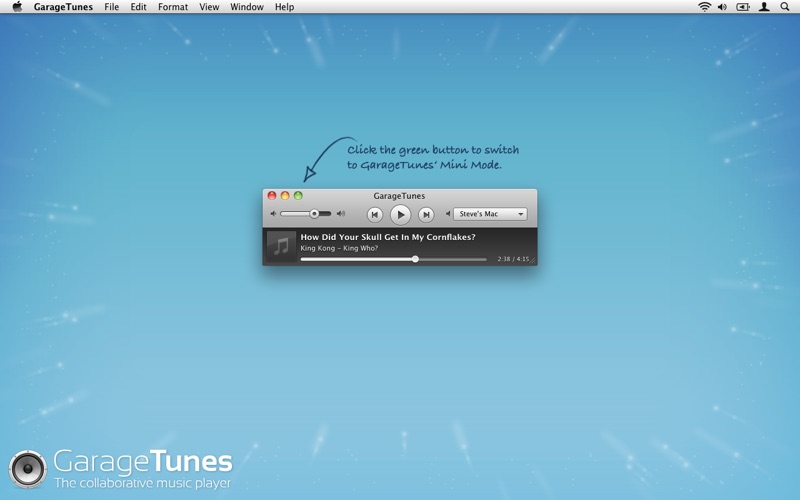Open the Window menu
This screenshot has height=500, width=800.
coord(247,7)
